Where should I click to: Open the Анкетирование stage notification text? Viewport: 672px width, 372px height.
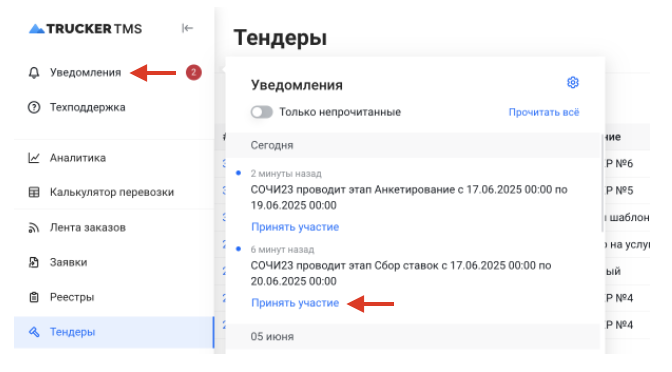point(409,198)
